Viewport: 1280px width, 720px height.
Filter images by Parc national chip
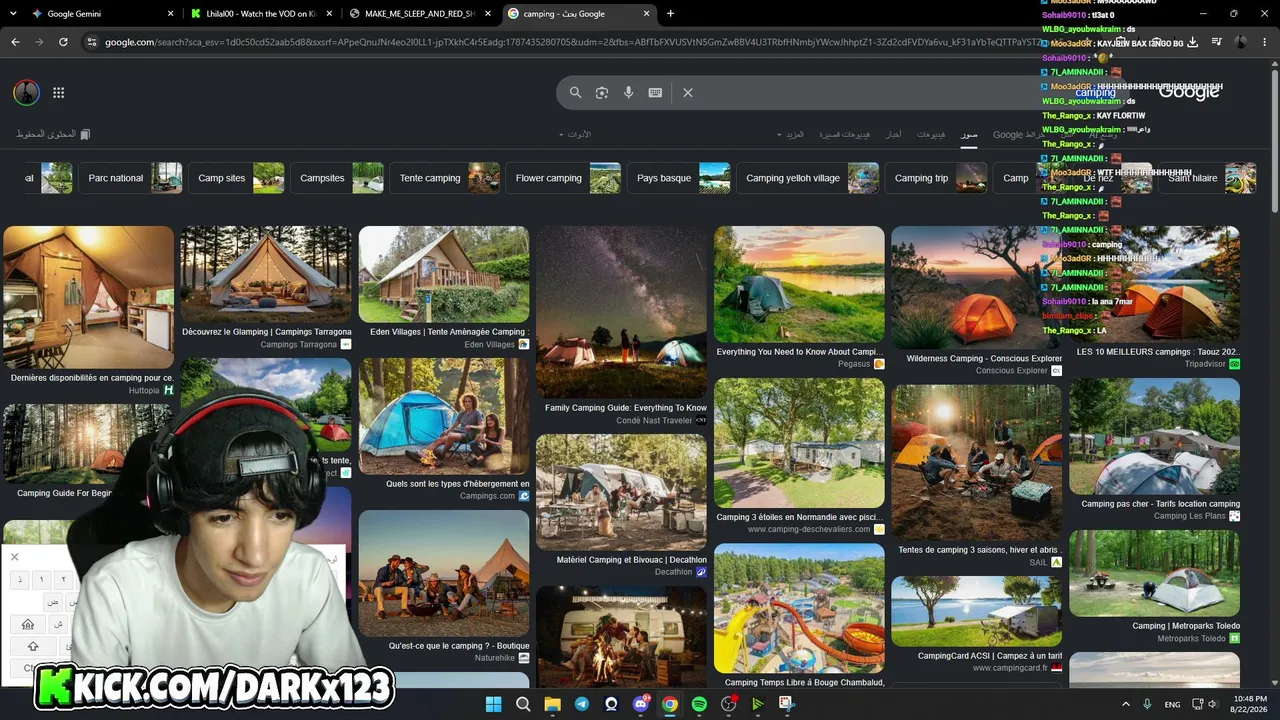131,178
